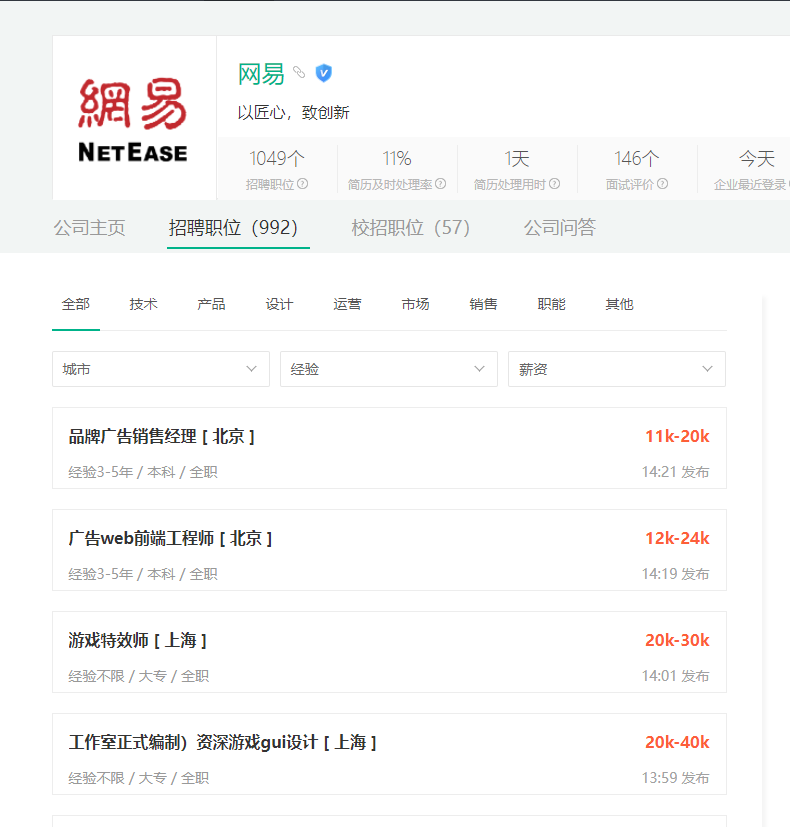Open job 游戏特效师 [上海]
This screenshot has width=790, height=827.
(x=137, y=640)
